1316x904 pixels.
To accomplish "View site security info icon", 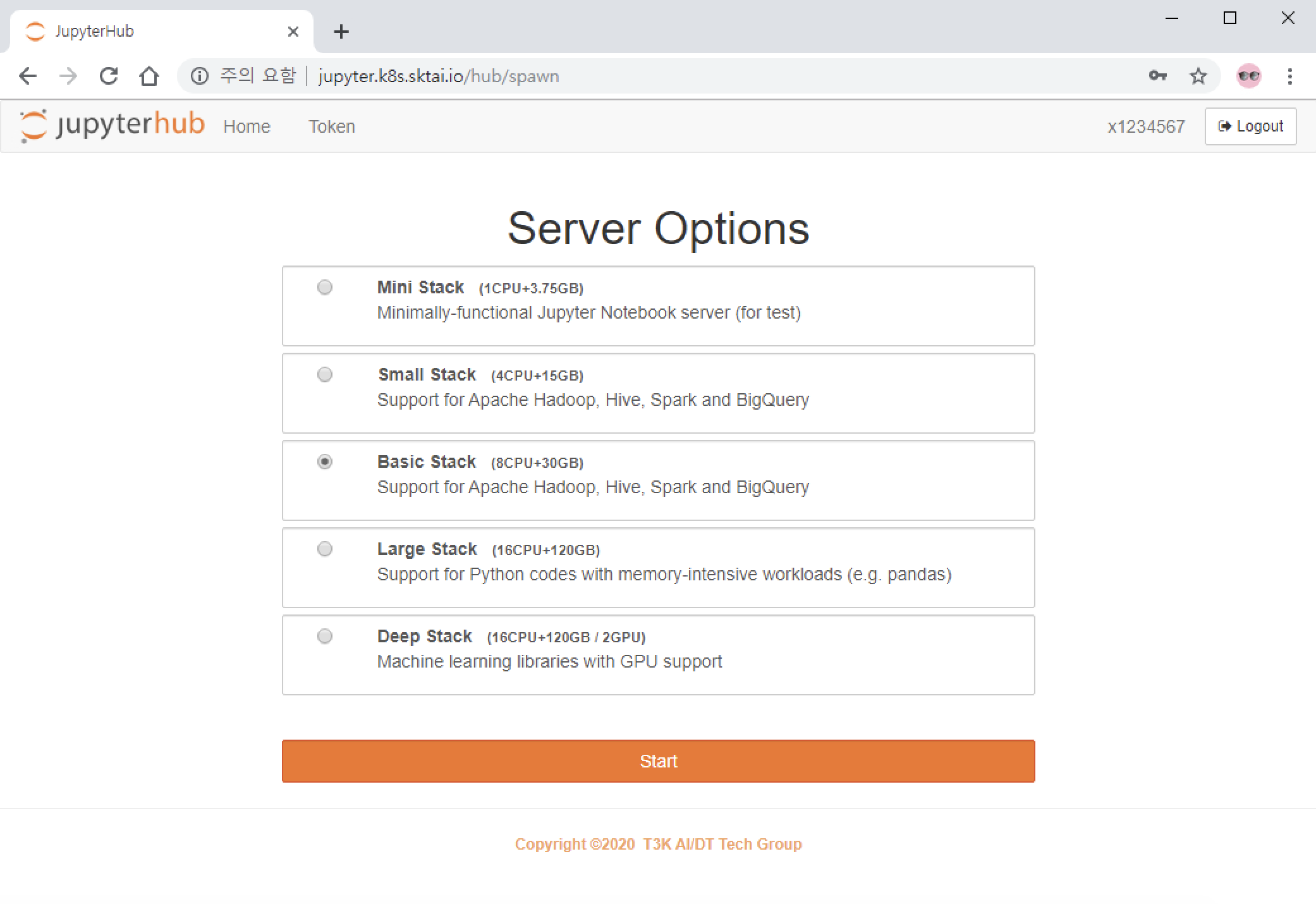I will [200, 76].
